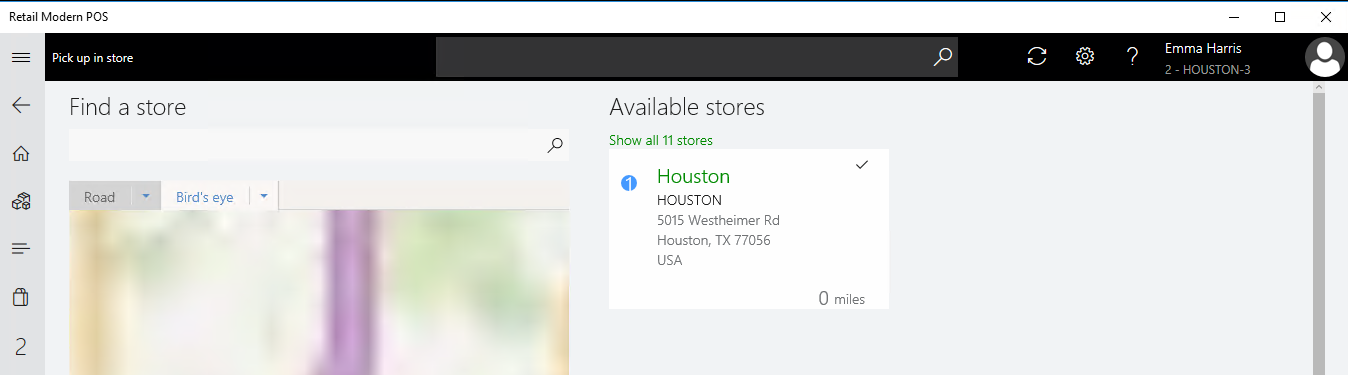
Task: Toggle the Houston store checkmark selection
Action: point(862,165)
